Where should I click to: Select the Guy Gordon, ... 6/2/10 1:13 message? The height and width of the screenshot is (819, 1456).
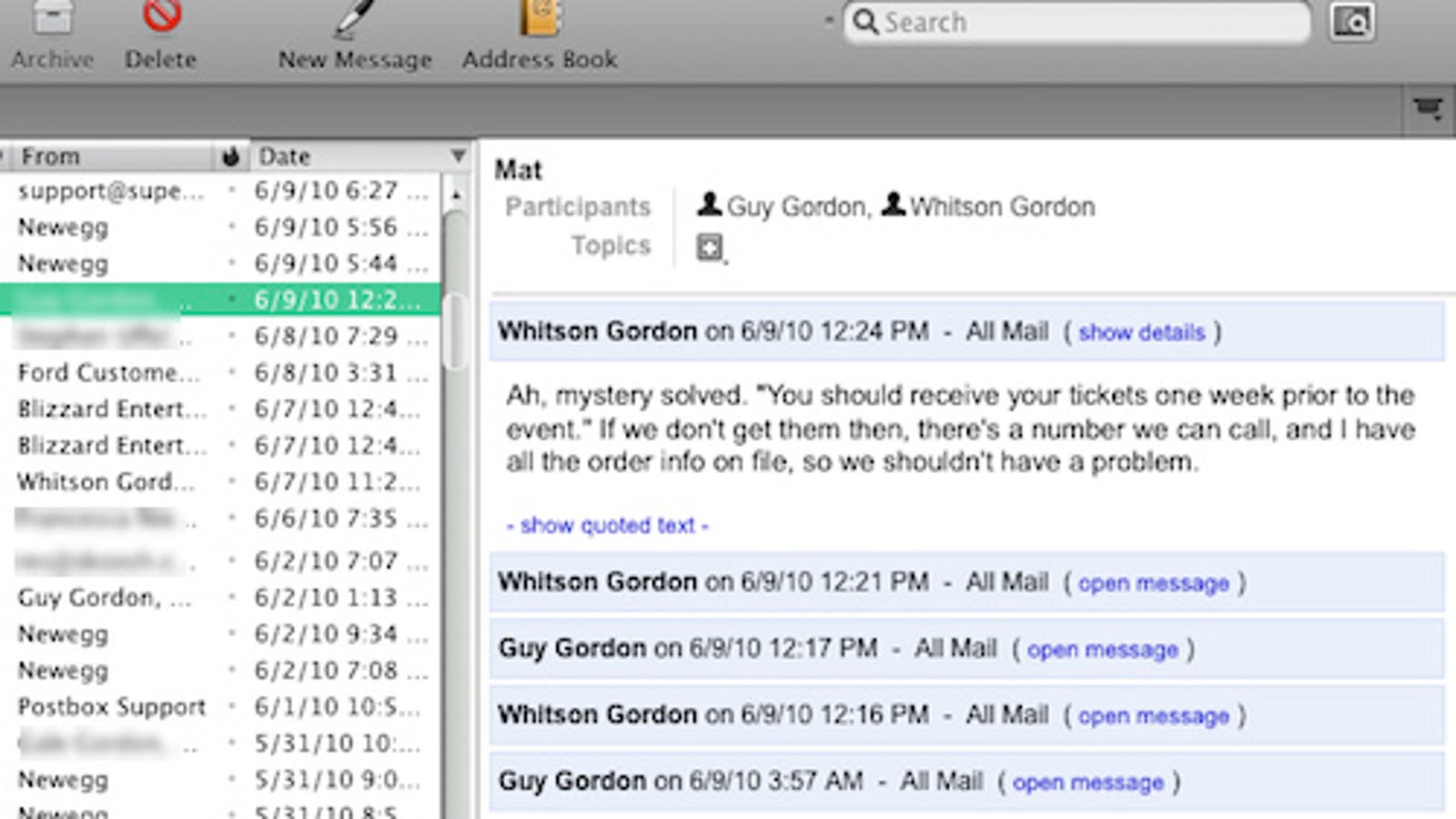pyautogui.click(x=220, y=598)
